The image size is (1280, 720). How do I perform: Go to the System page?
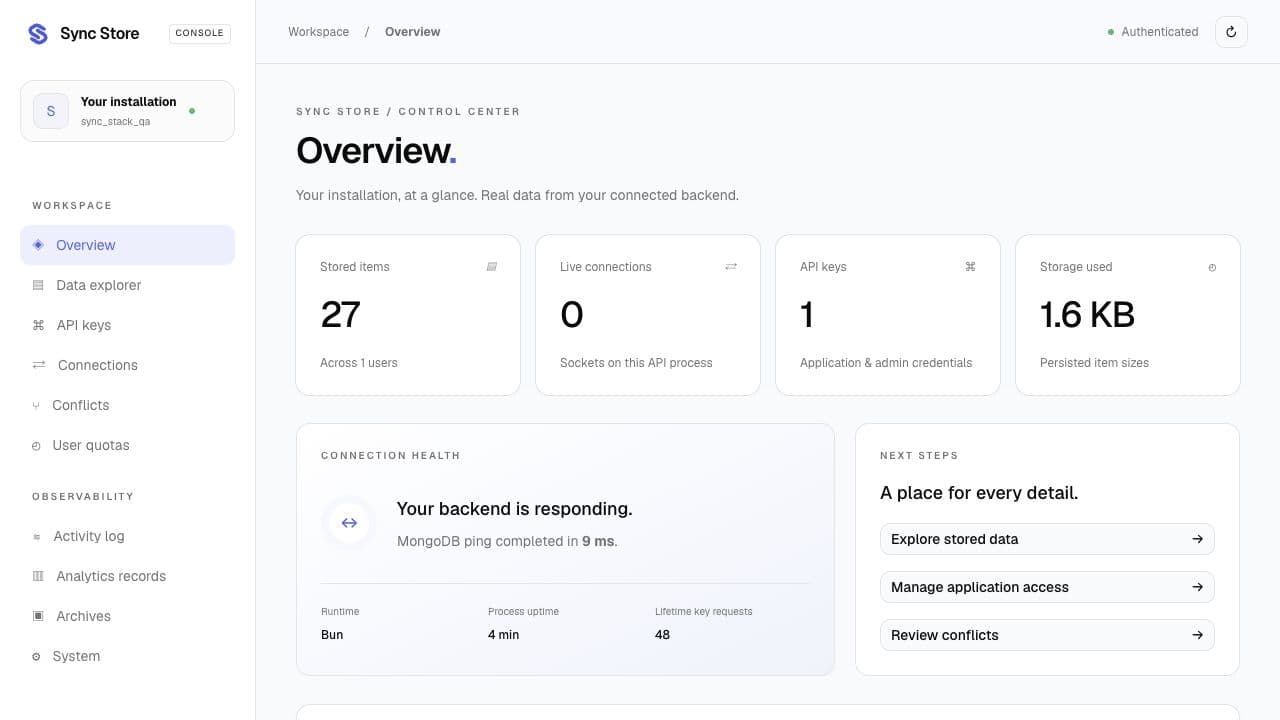127,656
